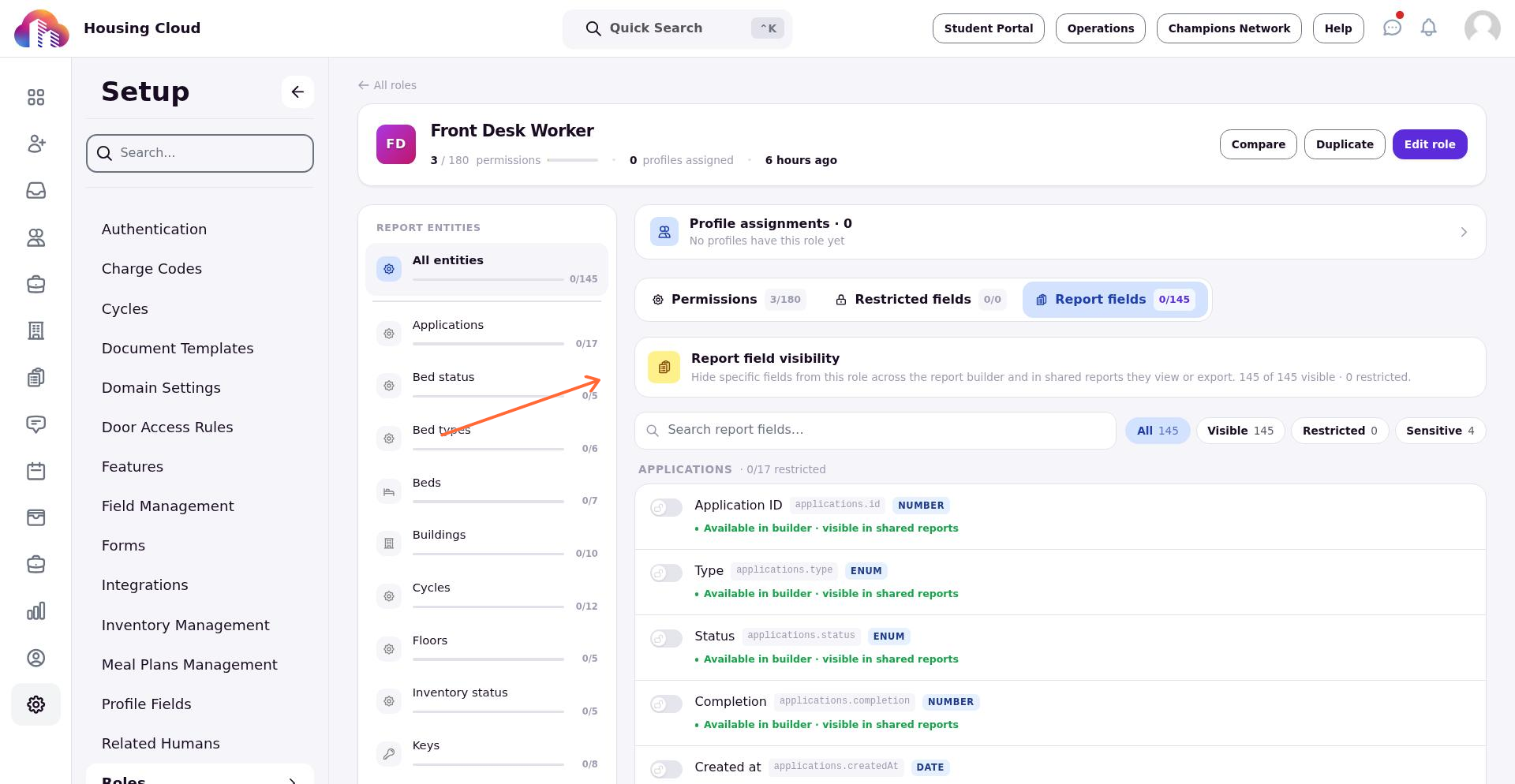This screenshot has height=784, width=1515.
Task: Click the building icon in left sidebar
Action: pyautogui.click(x=36, y=330)
